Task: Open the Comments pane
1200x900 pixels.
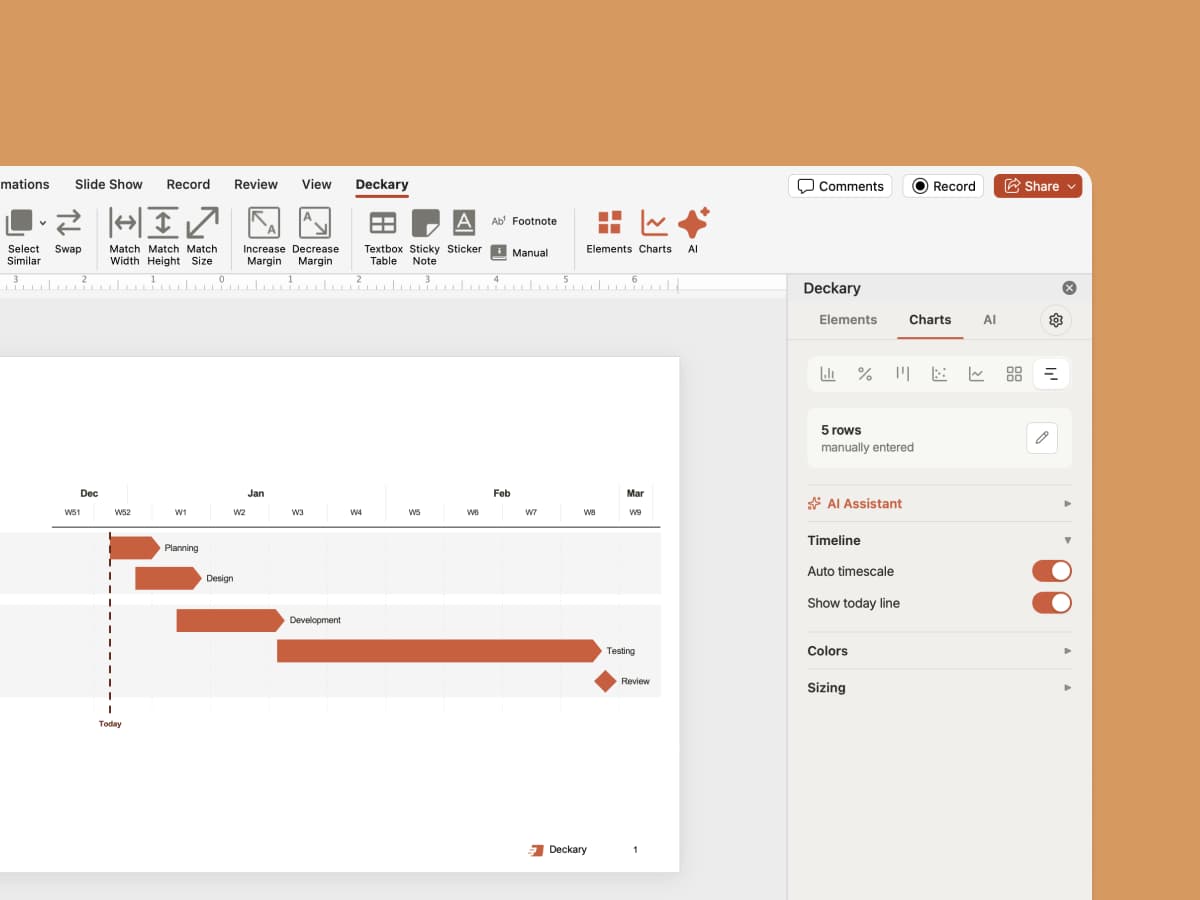Action: (x=840, y=186)
